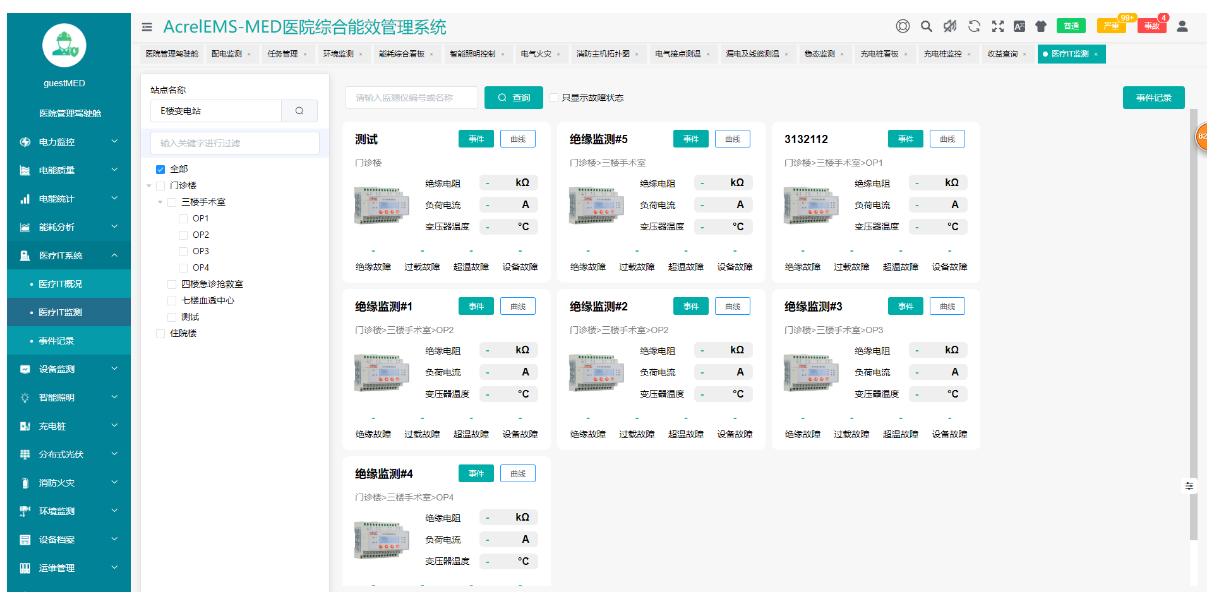Check the OP1 tree checkbox
The image size is (1215, 601).
[183, 218]
